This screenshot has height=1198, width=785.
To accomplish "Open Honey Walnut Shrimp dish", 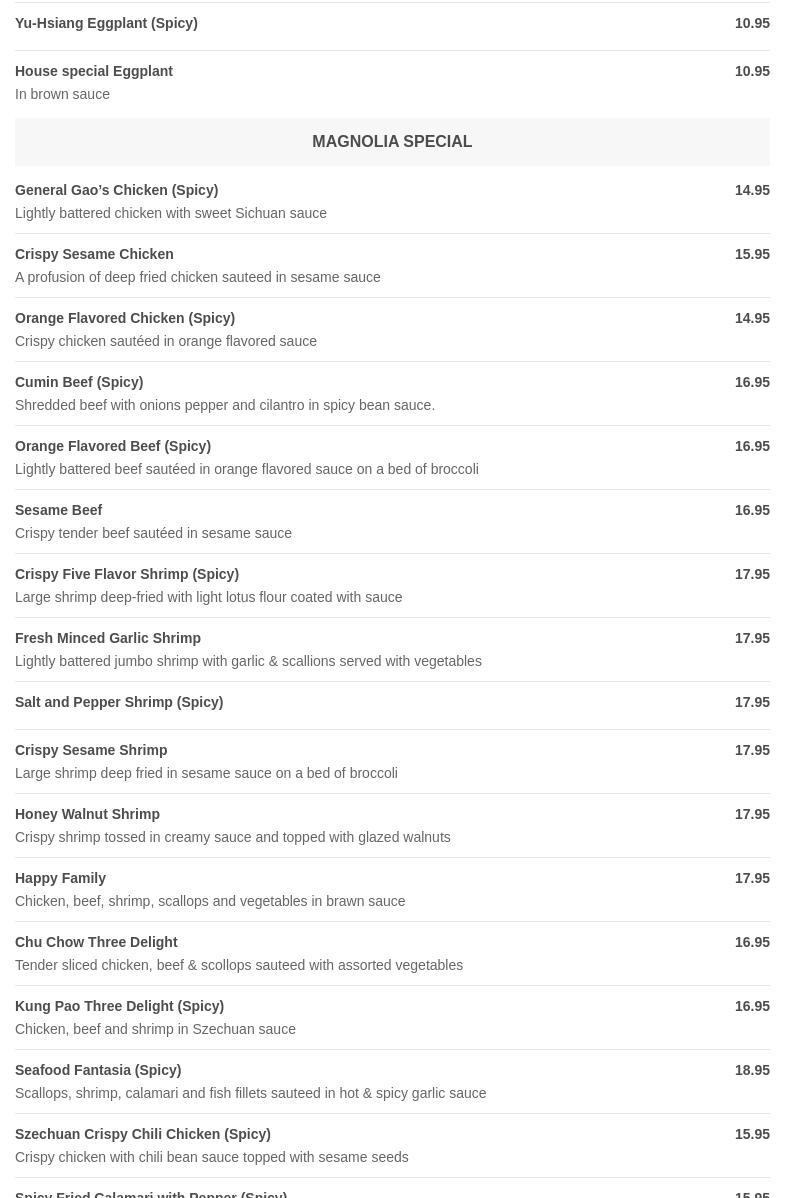I will 87,814.
